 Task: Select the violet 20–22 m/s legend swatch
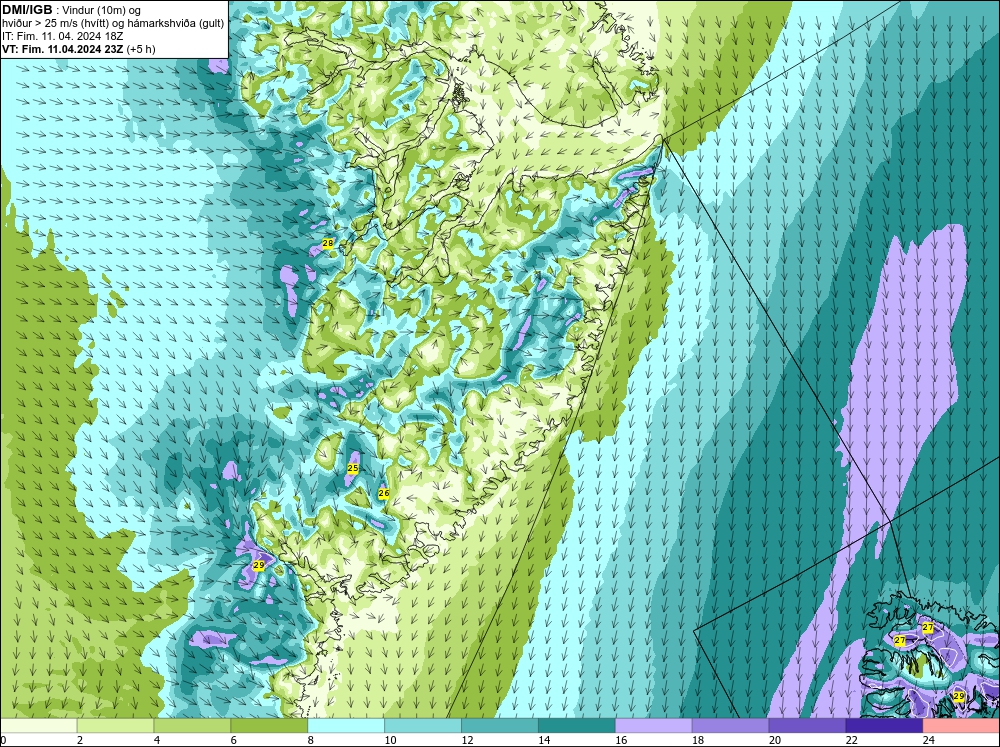(807, 726)
